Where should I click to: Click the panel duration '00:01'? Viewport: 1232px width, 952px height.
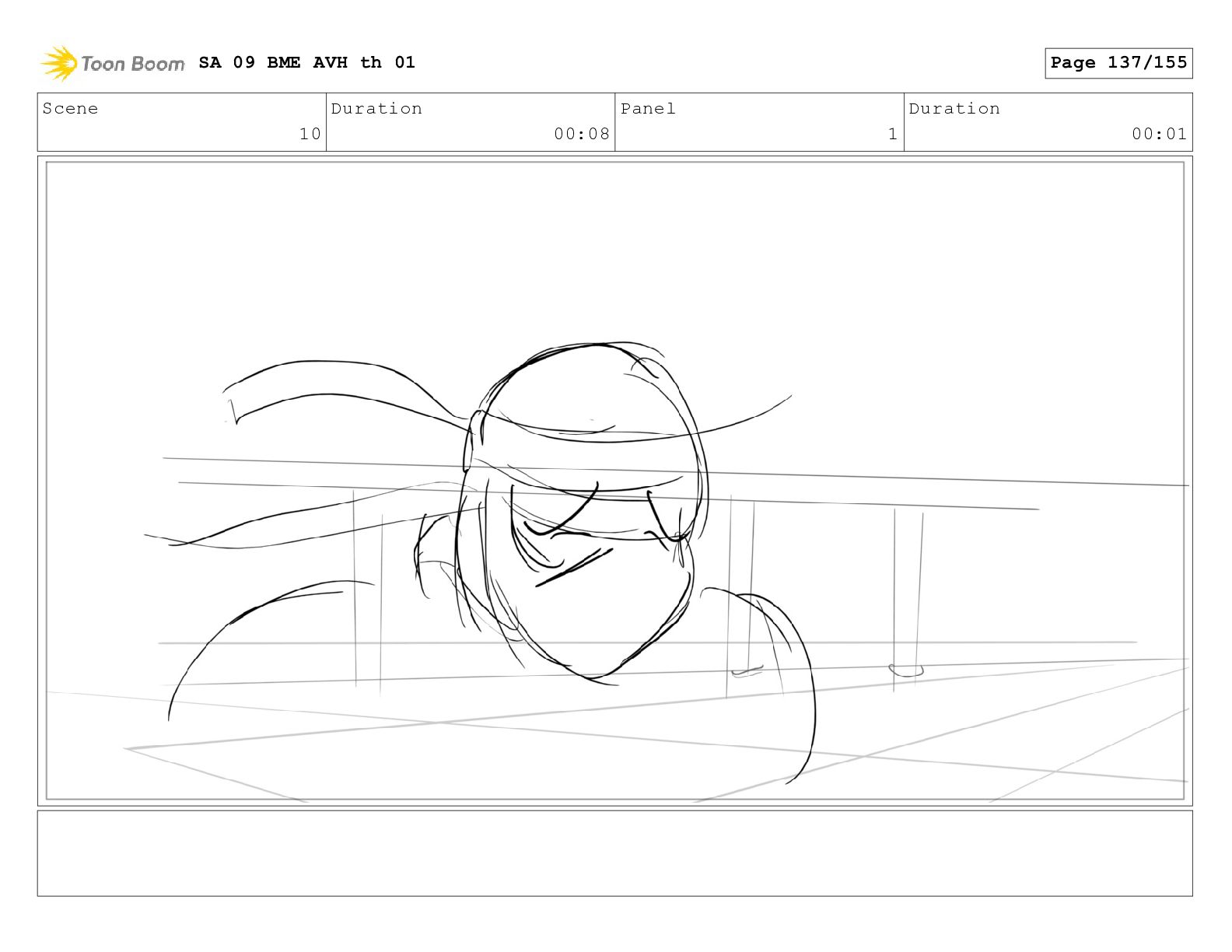coord(1160,134)
